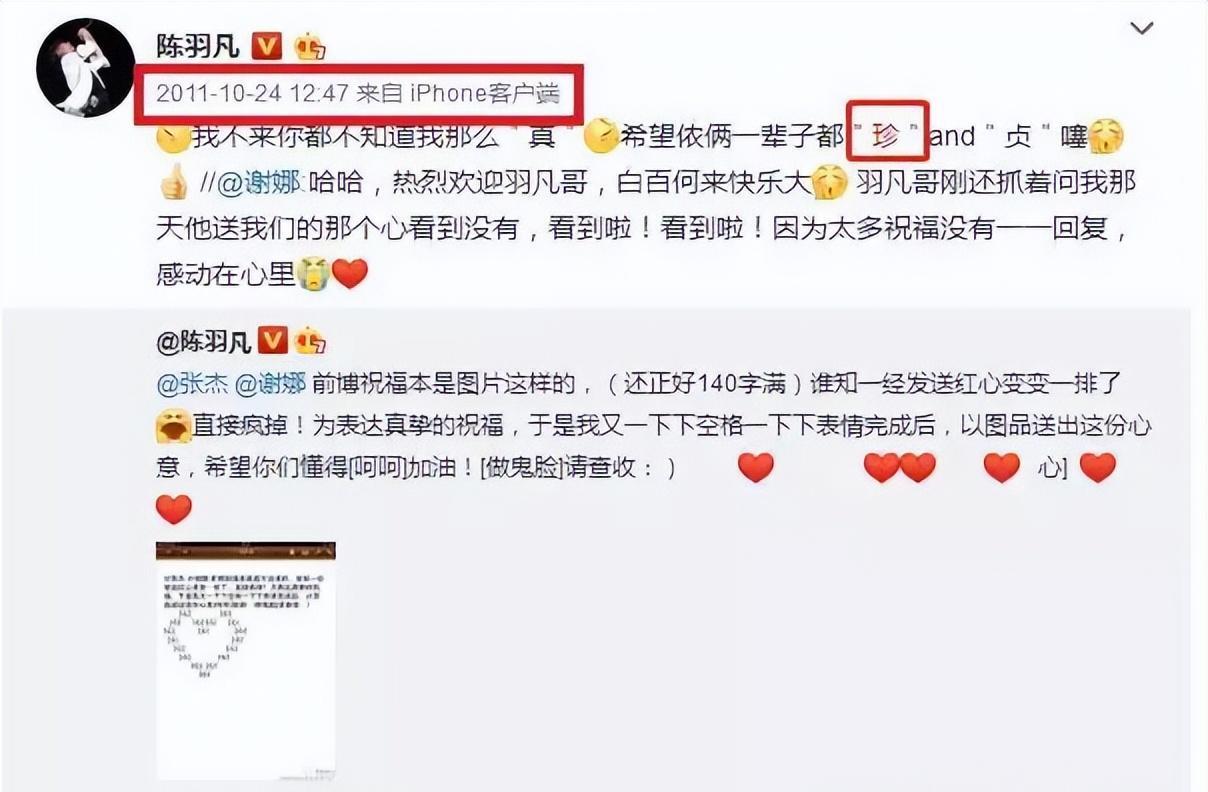This screenshot has height=792, width=1208.
Task: Click membership badge icon next to top verified badge
Action: pyautogui.click(x=308, y=46)
